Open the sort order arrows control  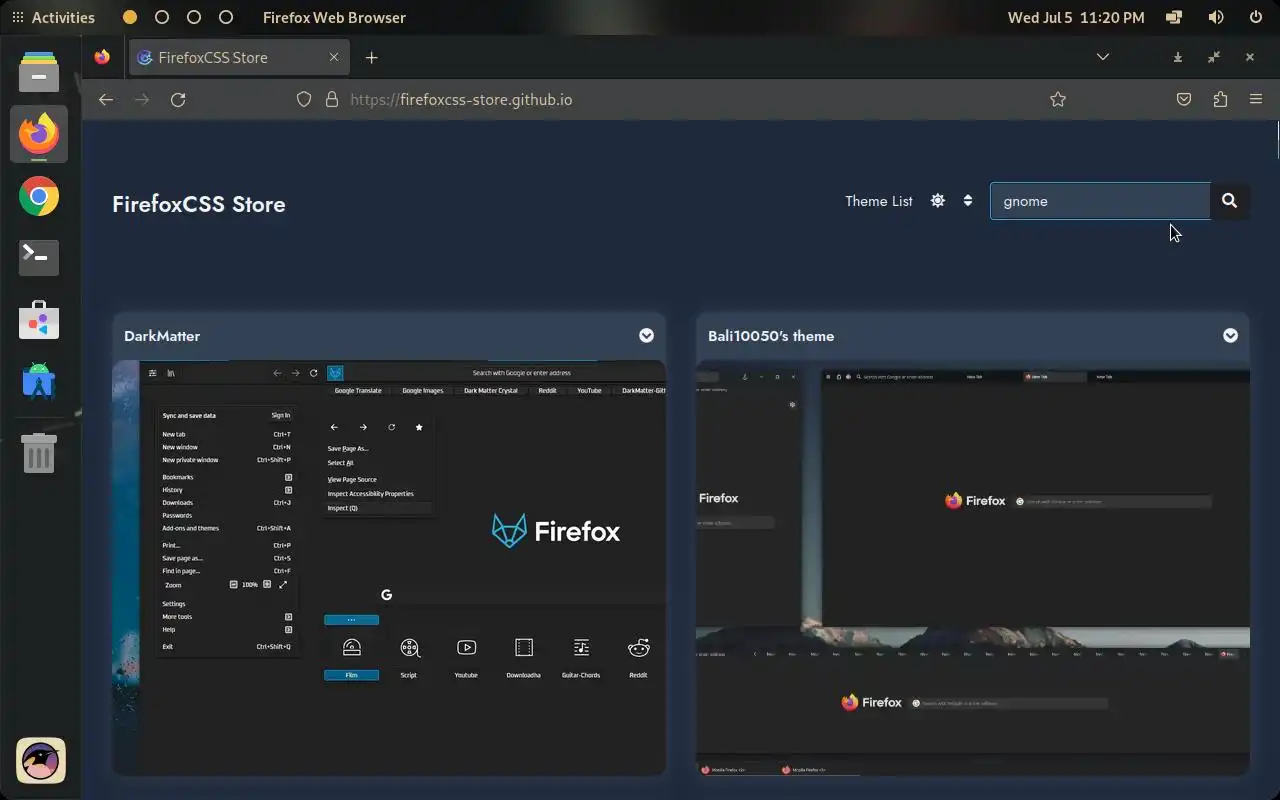click(968, 200)
